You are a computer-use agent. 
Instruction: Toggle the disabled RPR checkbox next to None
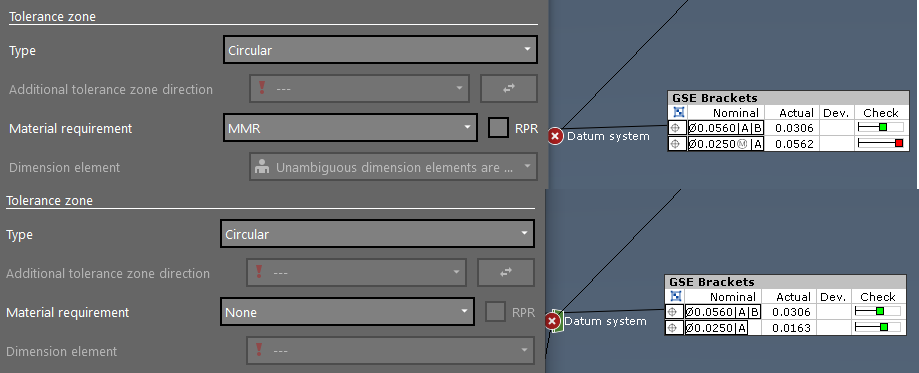point(495,312)
